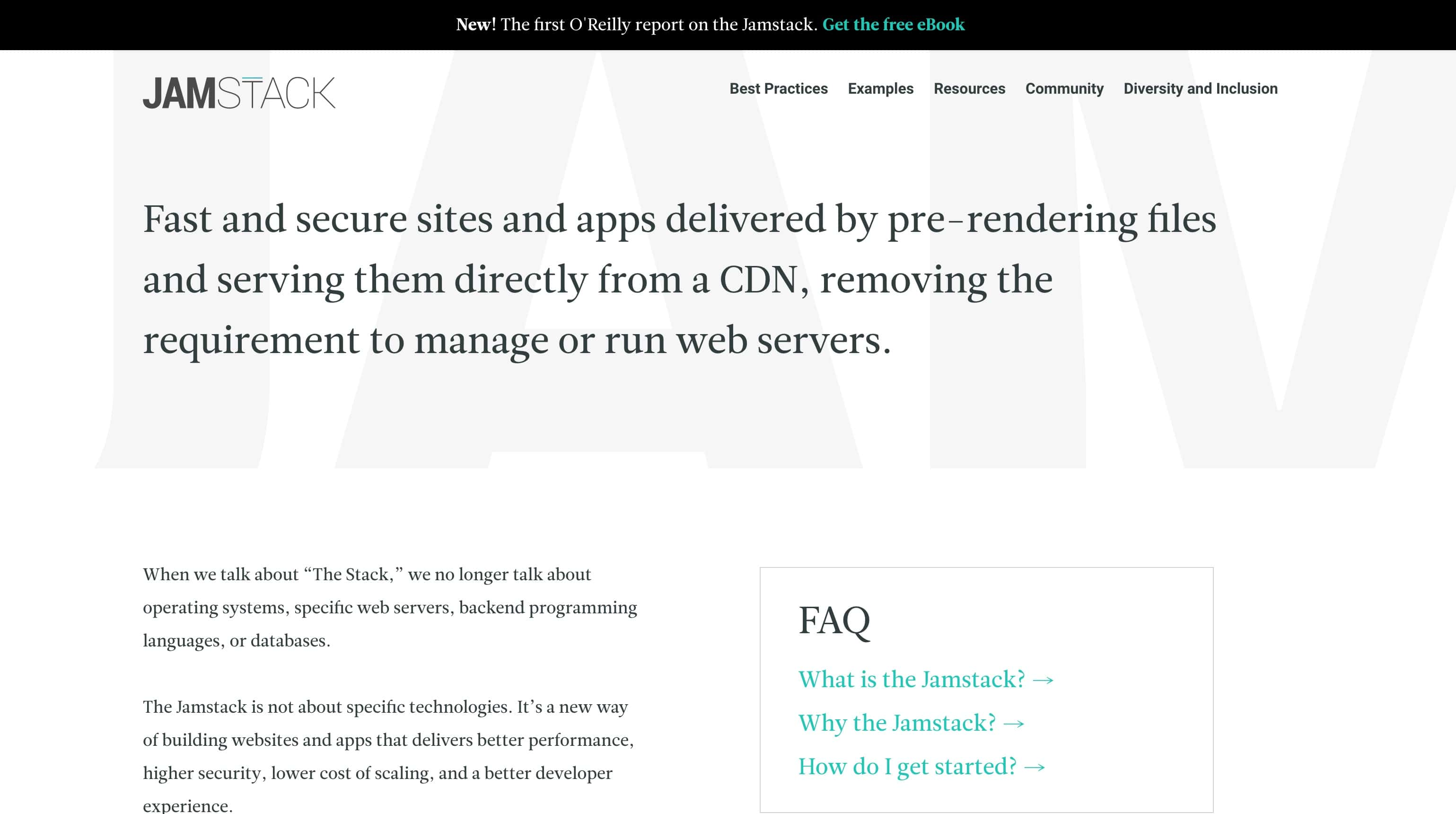Screen dimensions: 1456x814
Task: Click the FAQ section header
Action: [x=835, y=619]
